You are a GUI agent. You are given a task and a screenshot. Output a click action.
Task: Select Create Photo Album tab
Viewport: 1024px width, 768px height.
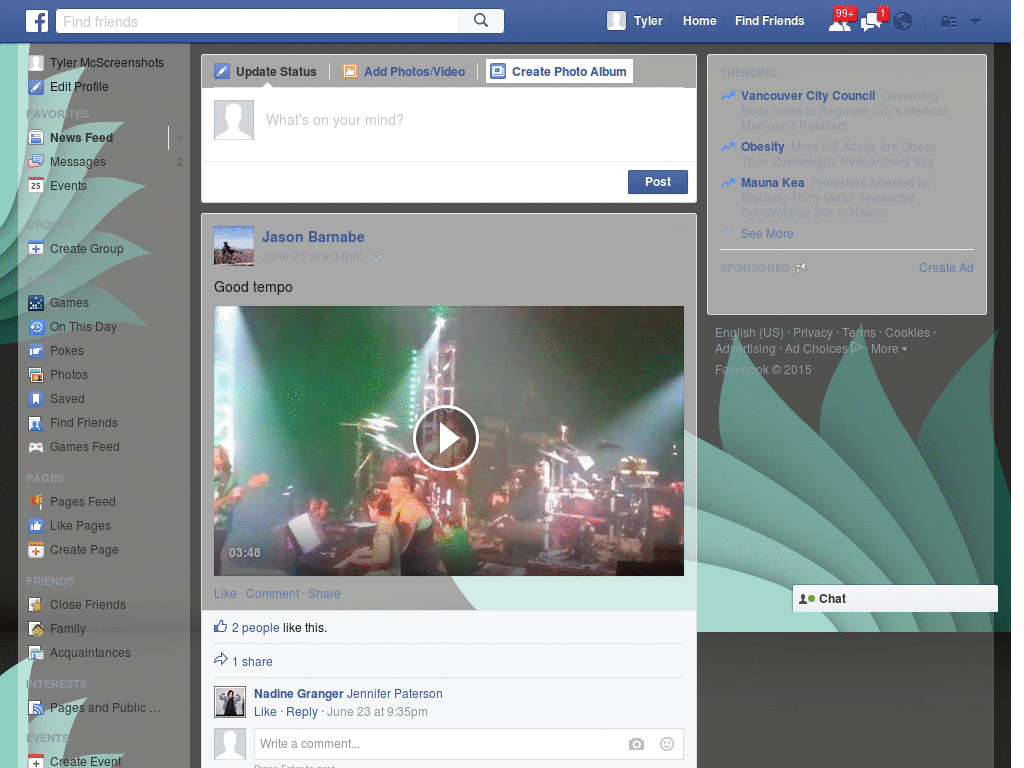tap(559, 71)
